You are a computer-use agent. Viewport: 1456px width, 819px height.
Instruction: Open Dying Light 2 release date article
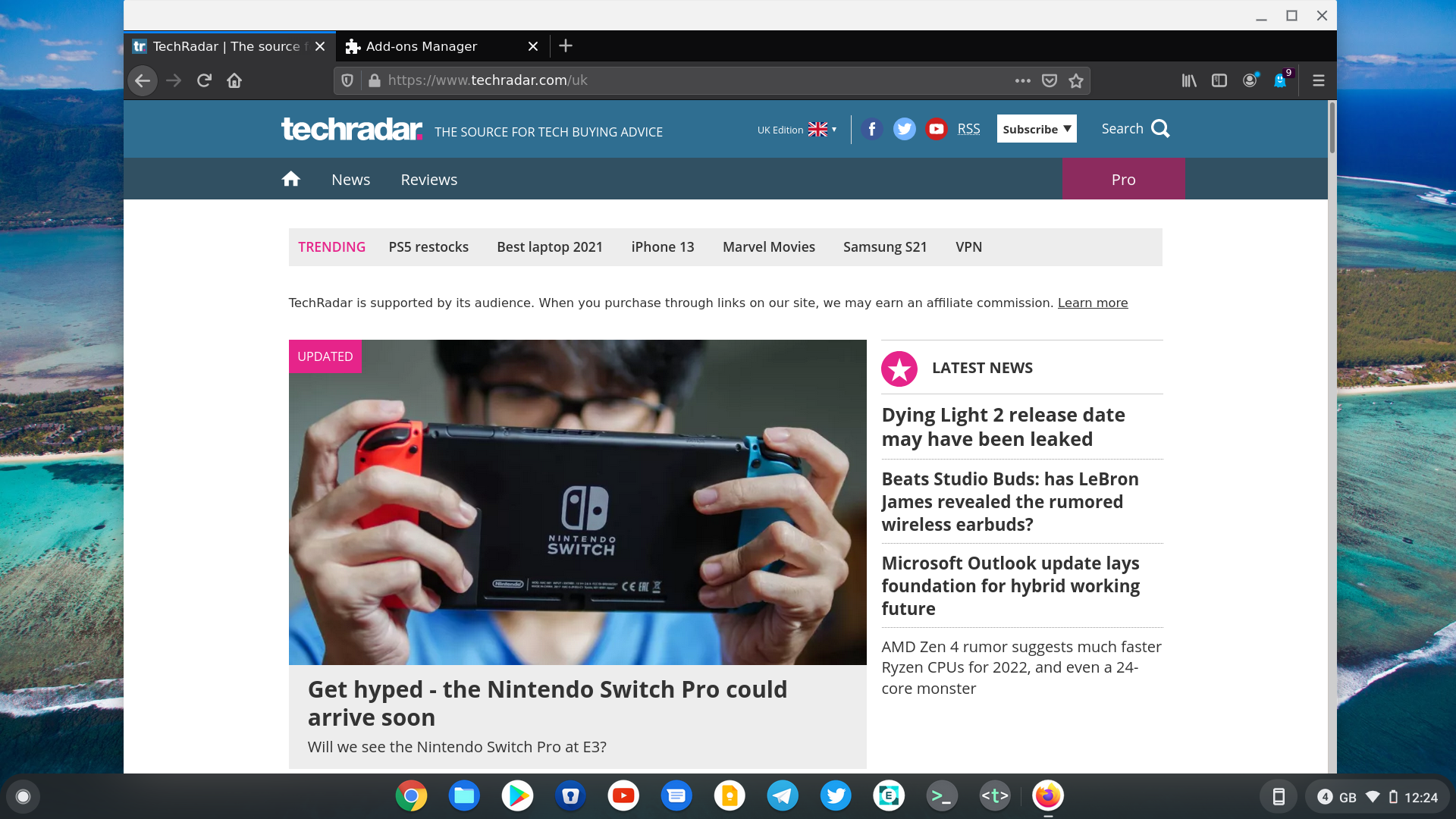pos(1003,427)
